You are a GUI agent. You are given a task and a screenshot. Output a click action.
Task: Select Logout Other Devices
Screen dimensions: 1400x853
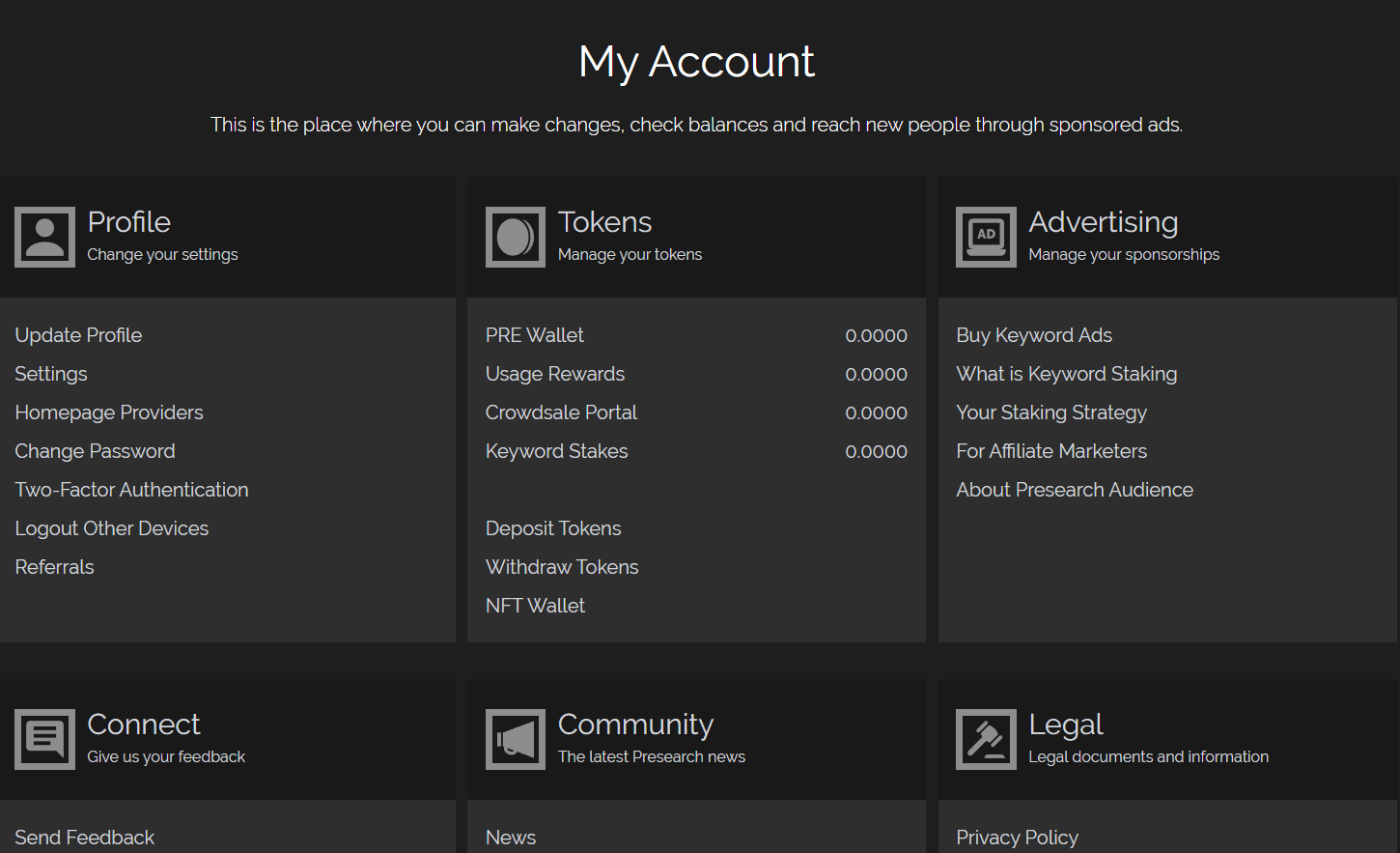click(x=112, y=528)
